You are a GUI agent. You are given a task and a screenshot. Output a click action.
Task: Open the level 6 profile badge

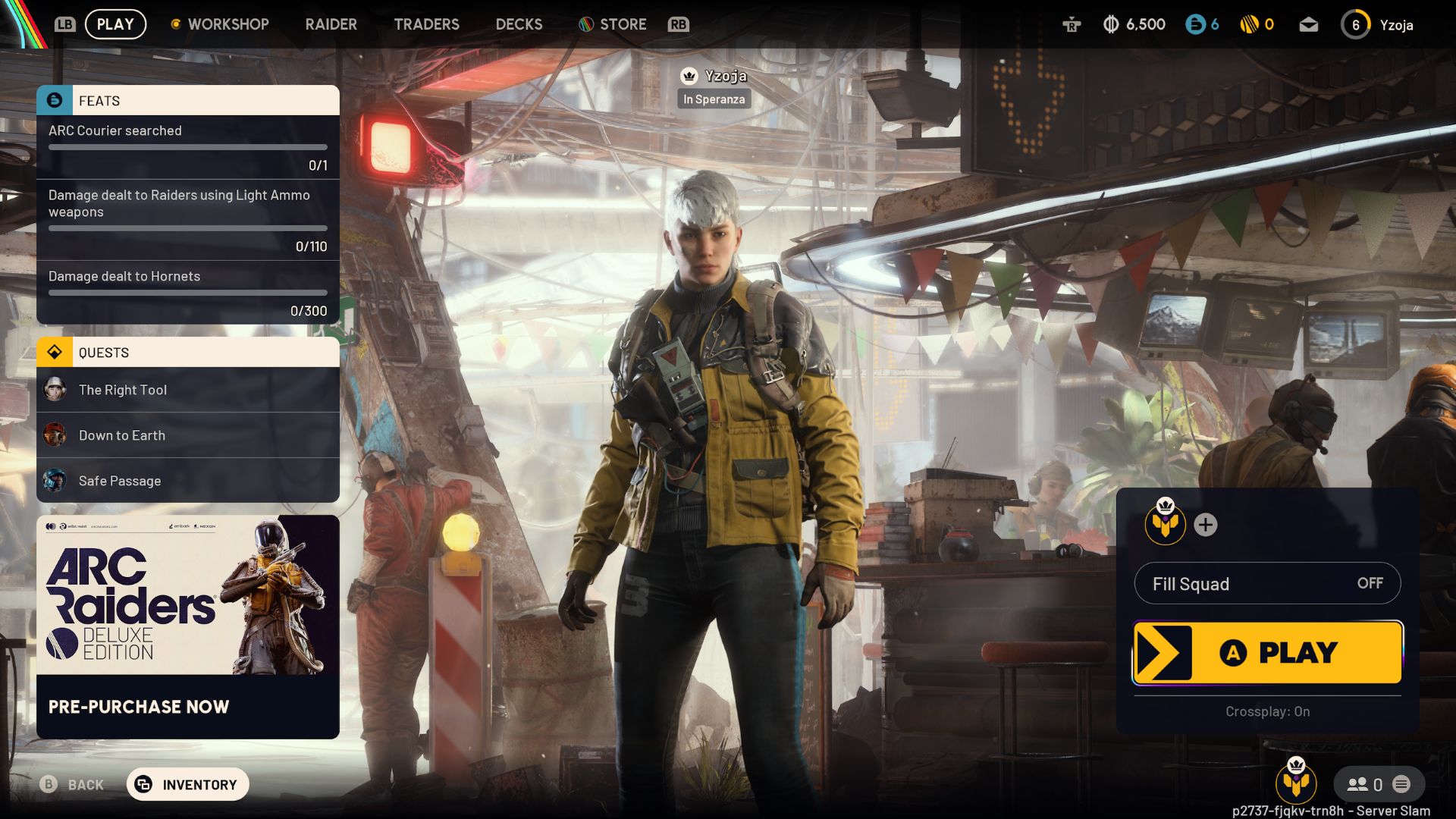pos(1355,24)
